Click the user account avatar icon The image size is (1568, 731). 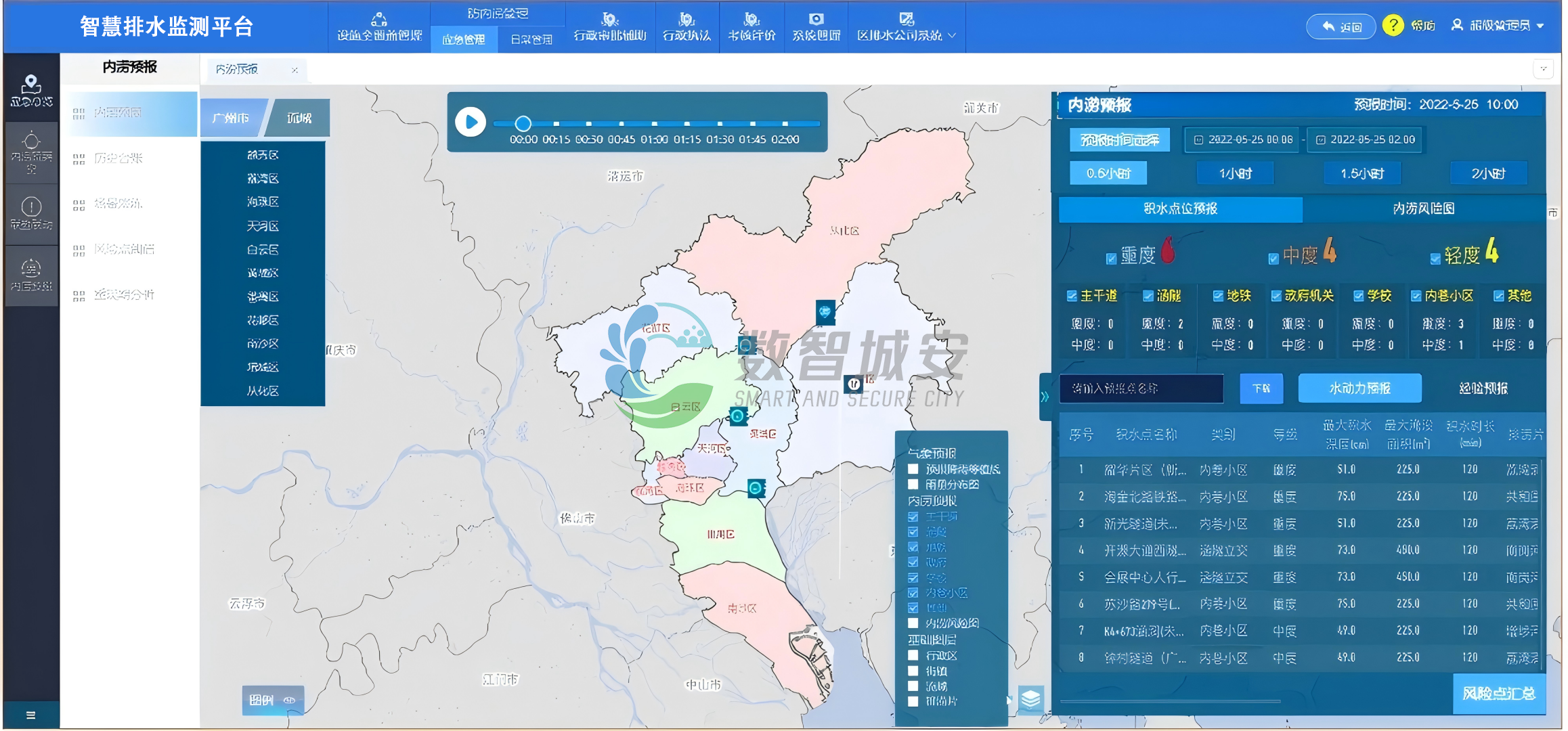(x=1457, y=26)
